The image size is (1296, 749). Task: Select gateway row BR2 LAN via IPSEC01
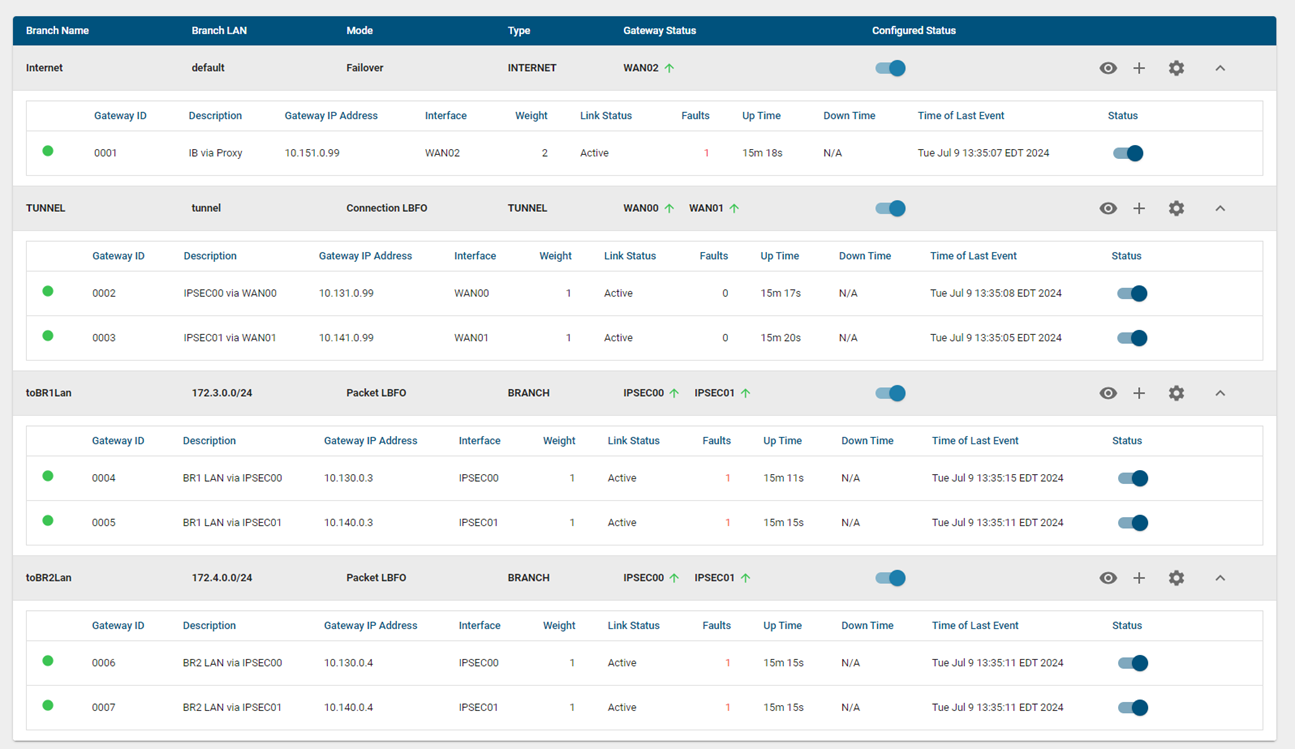(232, 707)
